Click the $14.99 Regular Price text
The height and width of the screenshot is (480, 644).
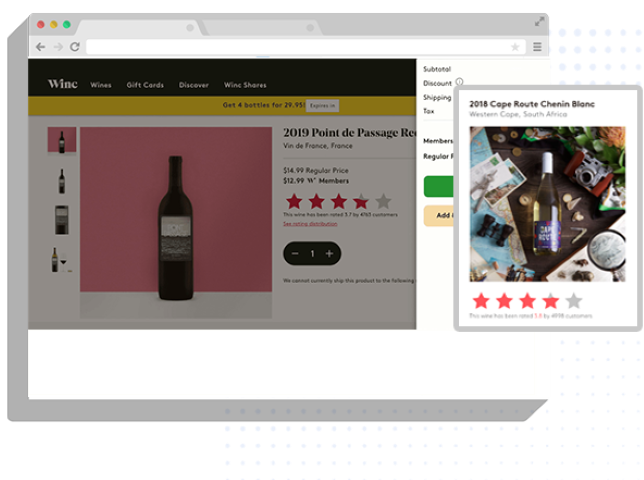[x=315, y=170]
